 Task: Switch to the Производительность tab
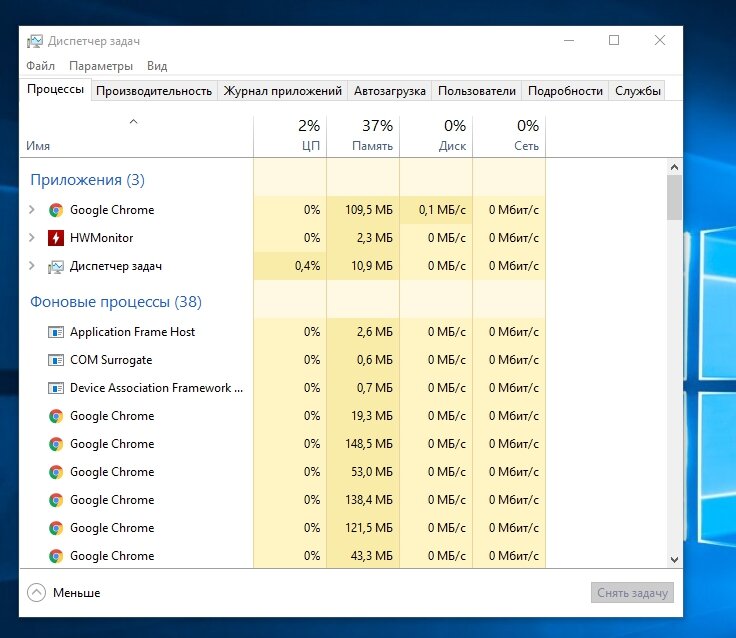[x=154, y=91]
